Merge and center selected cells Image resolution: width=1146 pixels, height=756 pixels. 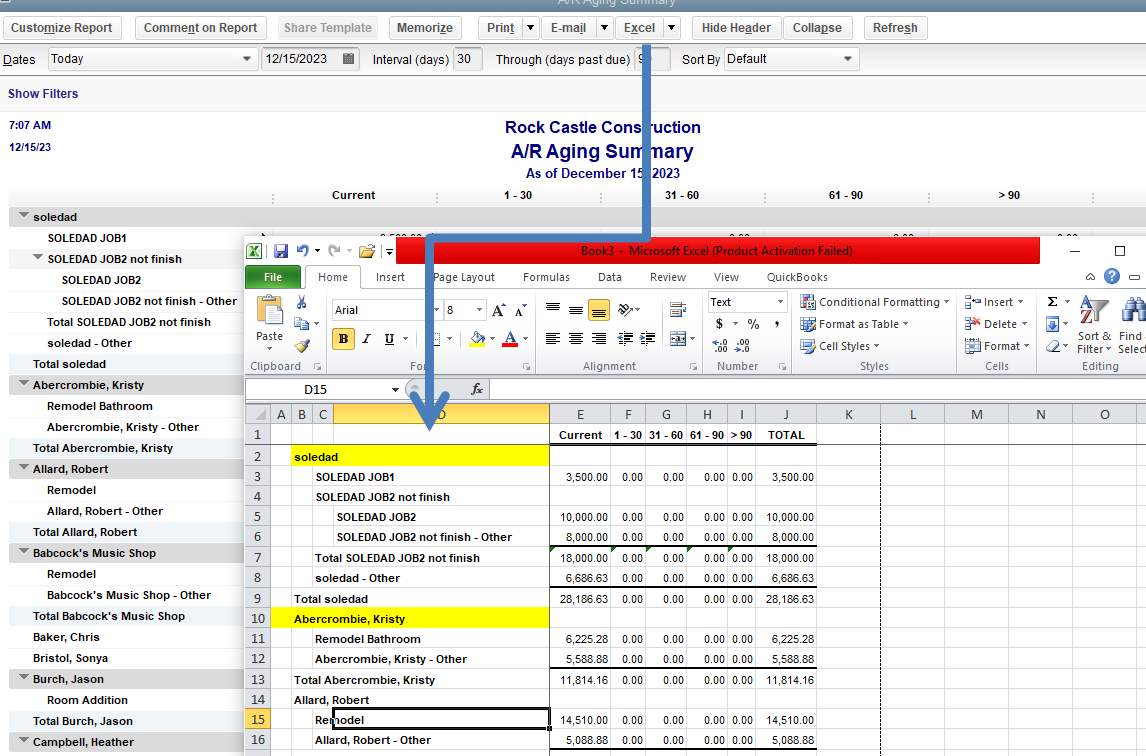pyautogui.click(x=678, y=339)
